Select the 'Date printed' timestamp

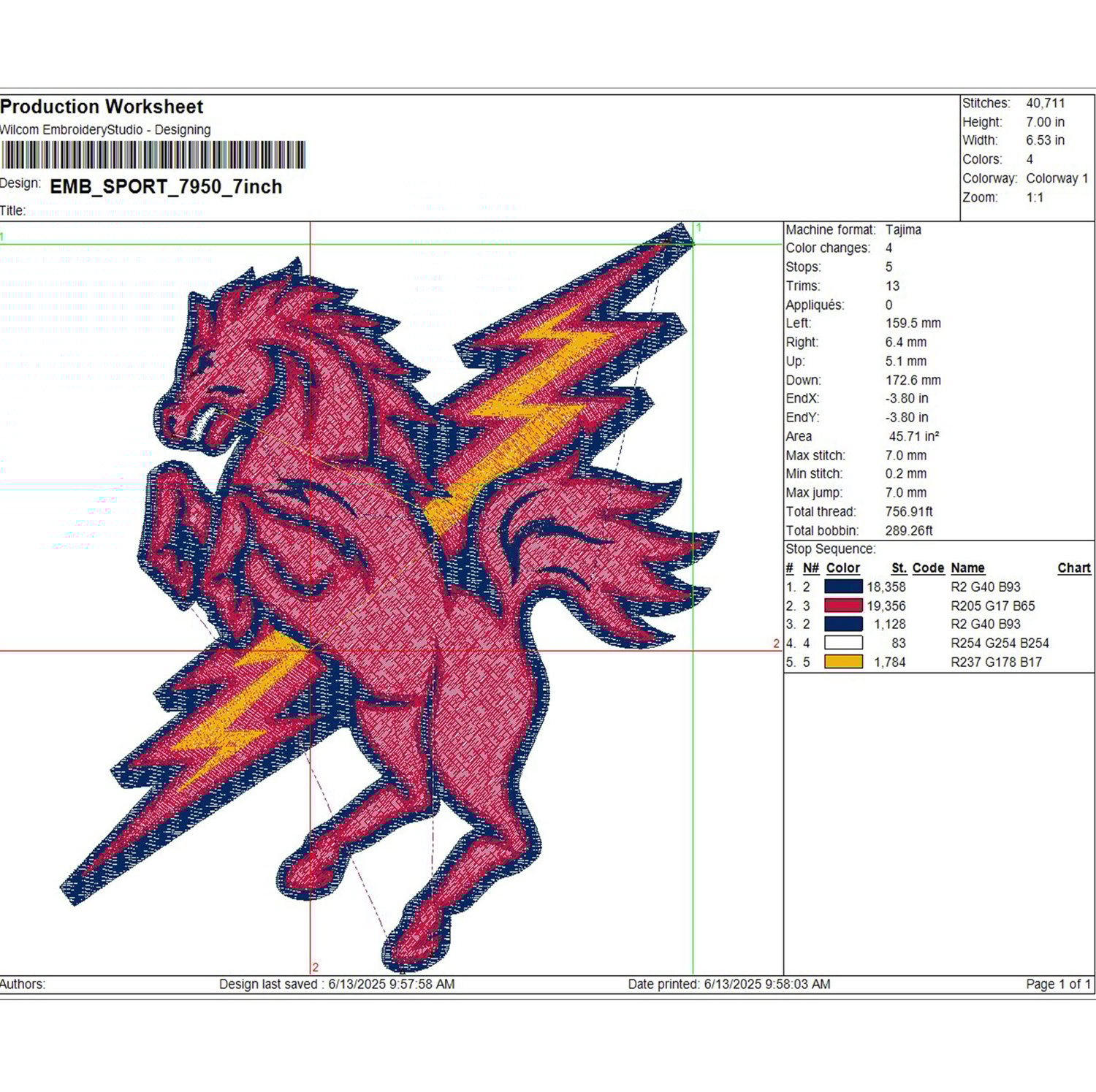[x=729, y=984]
